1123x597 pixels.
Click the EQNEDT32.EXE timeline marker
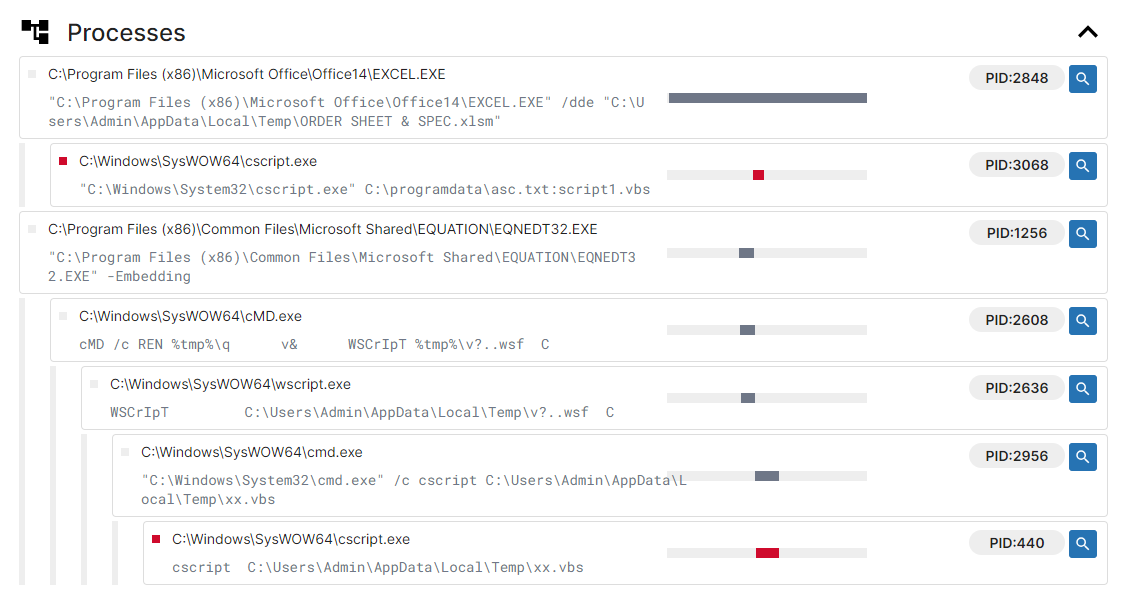(746, 253)
